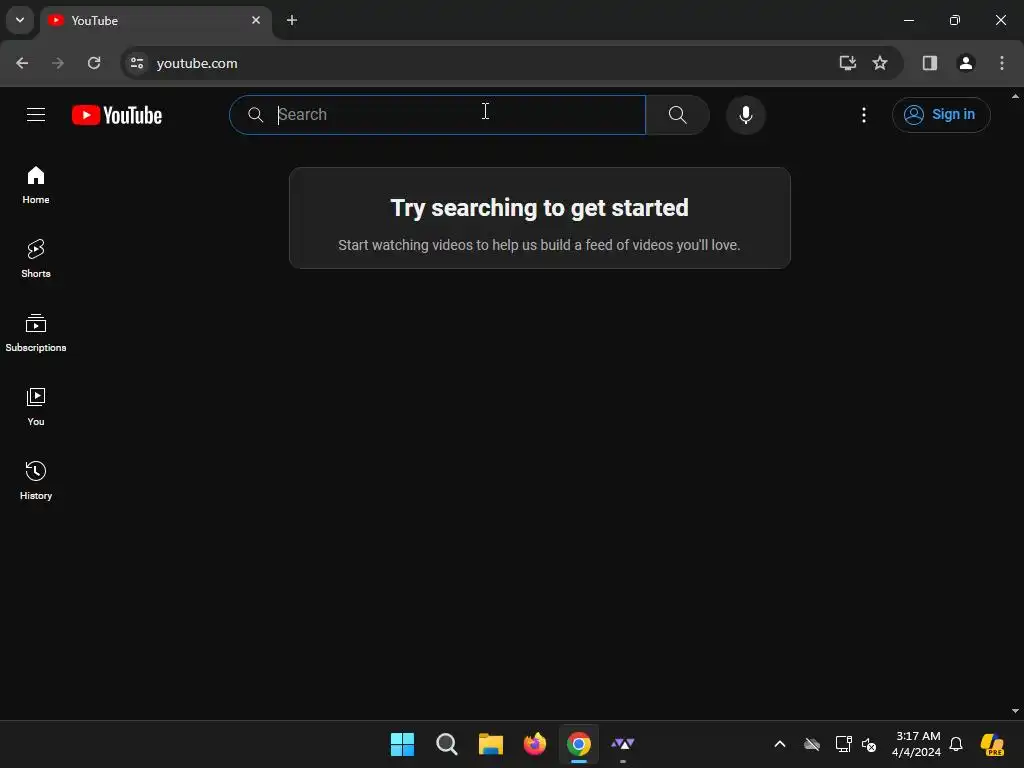Click the page scrollbar down arrow
Viewport: 1024px width, 768px height.
click(1015, 711)
